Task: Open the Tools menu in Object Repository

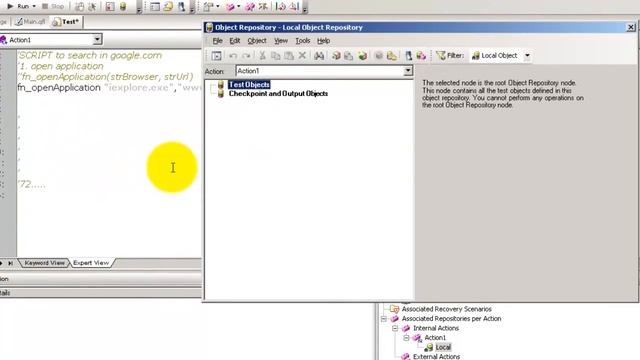Action: click(x=303, y=41)
